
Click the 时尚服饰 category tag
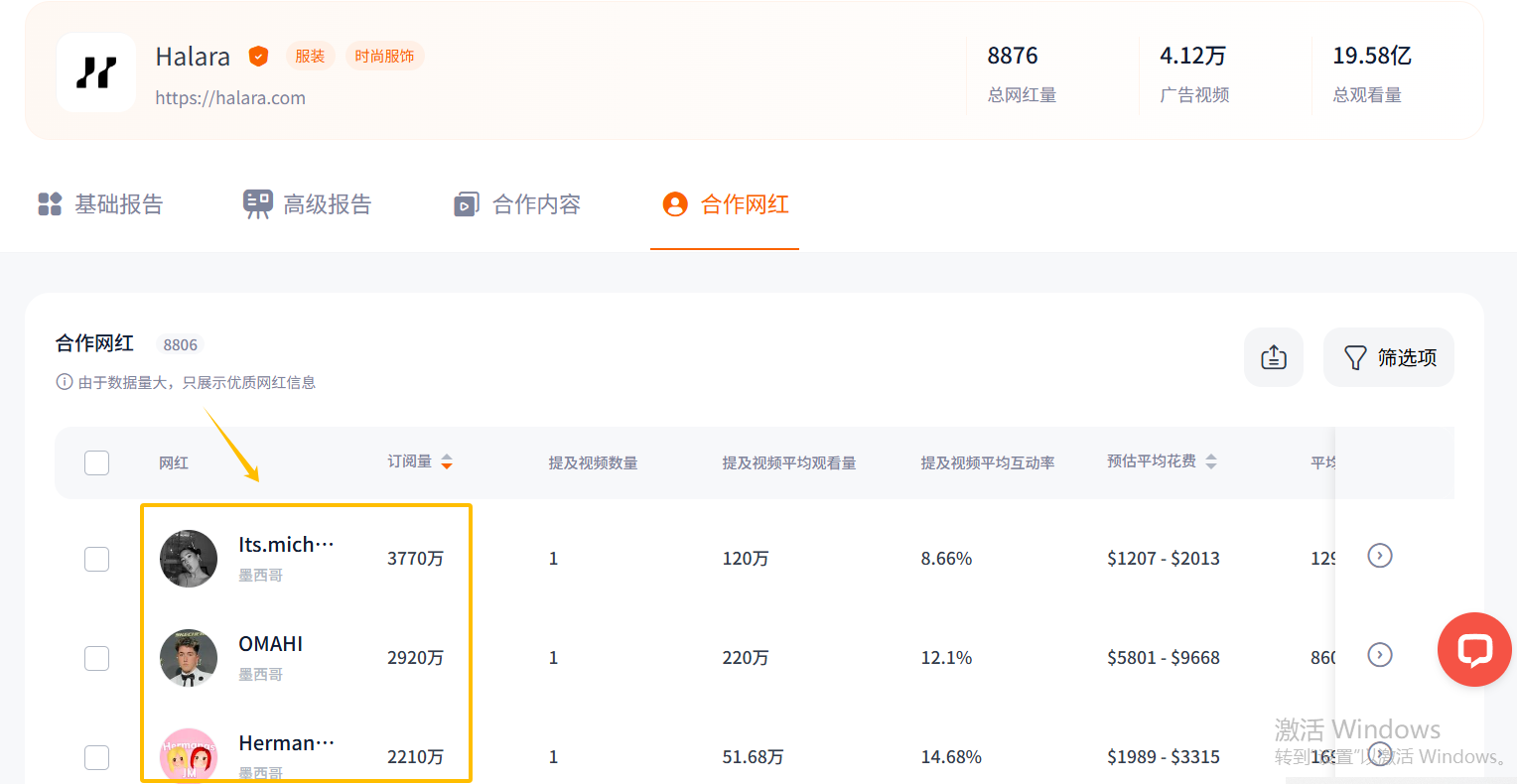click(384, 57)
